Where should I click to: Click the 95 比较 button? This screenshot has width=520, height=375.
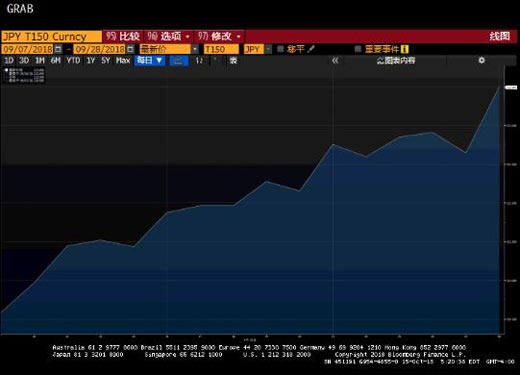(123, 36)
